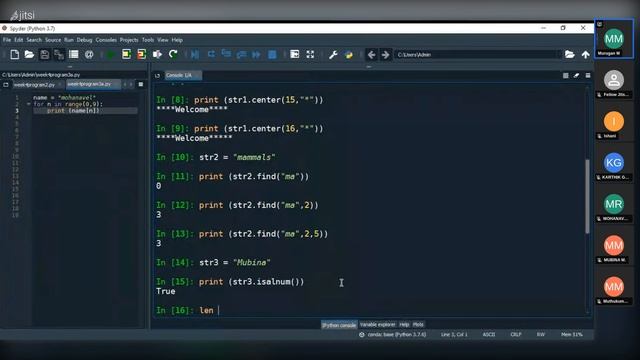This screenshot has height=360, width=640.
Task: Switch to the Variable explorer tab
Action: coord(378,324)
